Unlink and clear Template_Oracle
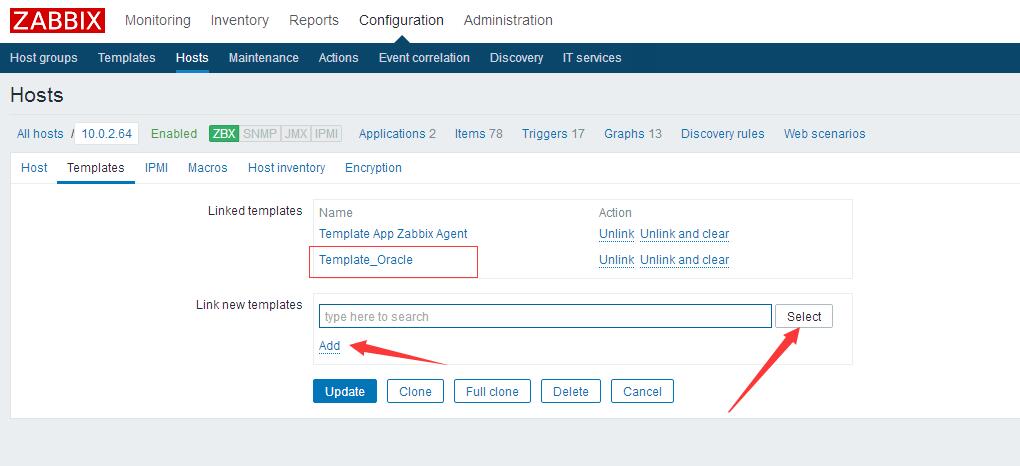The height and width of the screenshot is (466, 1020). click(x=684, y=260)
